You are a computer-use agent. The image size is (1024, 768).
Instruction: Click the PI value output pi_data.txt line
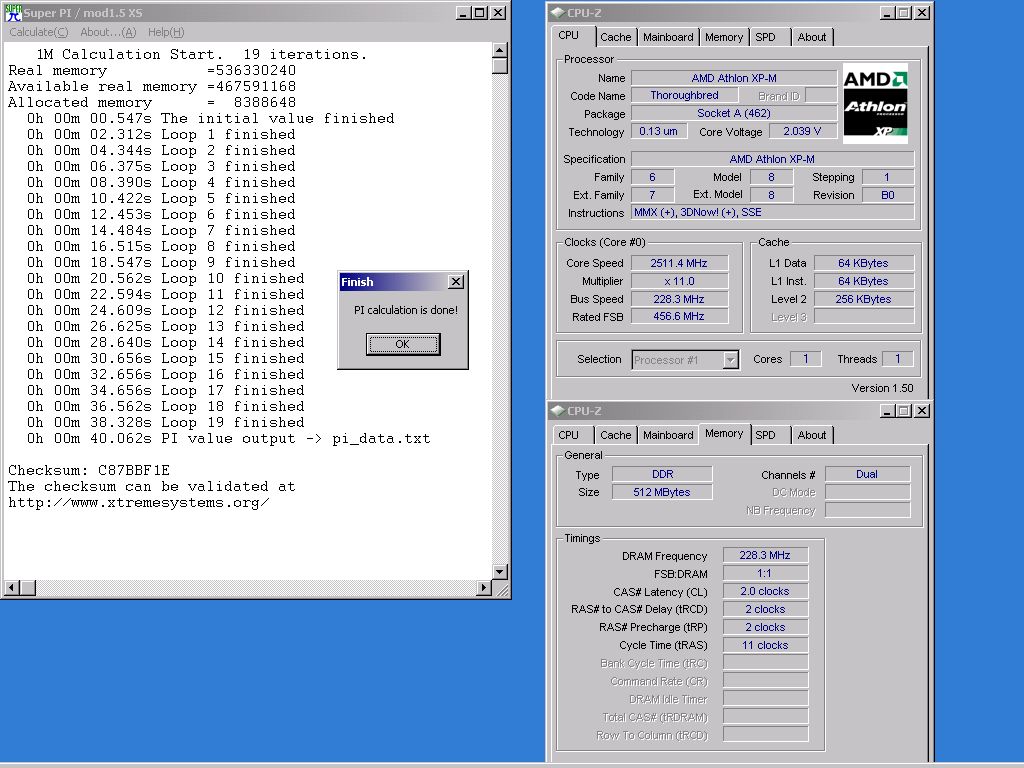[x=229, y=439]
